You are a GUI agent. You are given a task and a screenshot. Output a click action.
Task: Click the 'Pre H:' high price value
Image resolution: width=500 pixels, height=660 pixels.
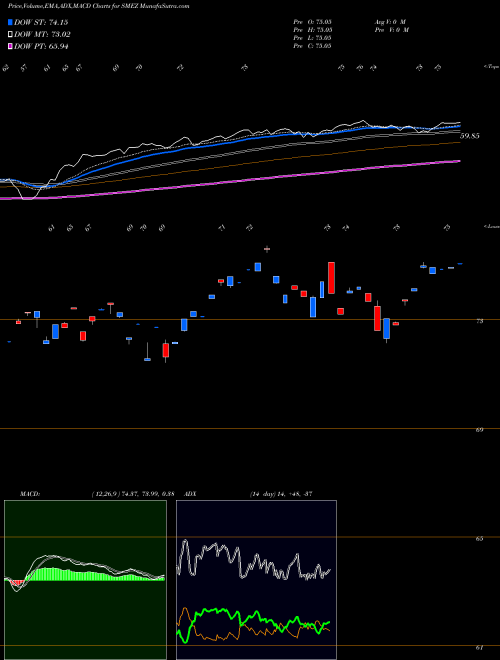(313, 29)
